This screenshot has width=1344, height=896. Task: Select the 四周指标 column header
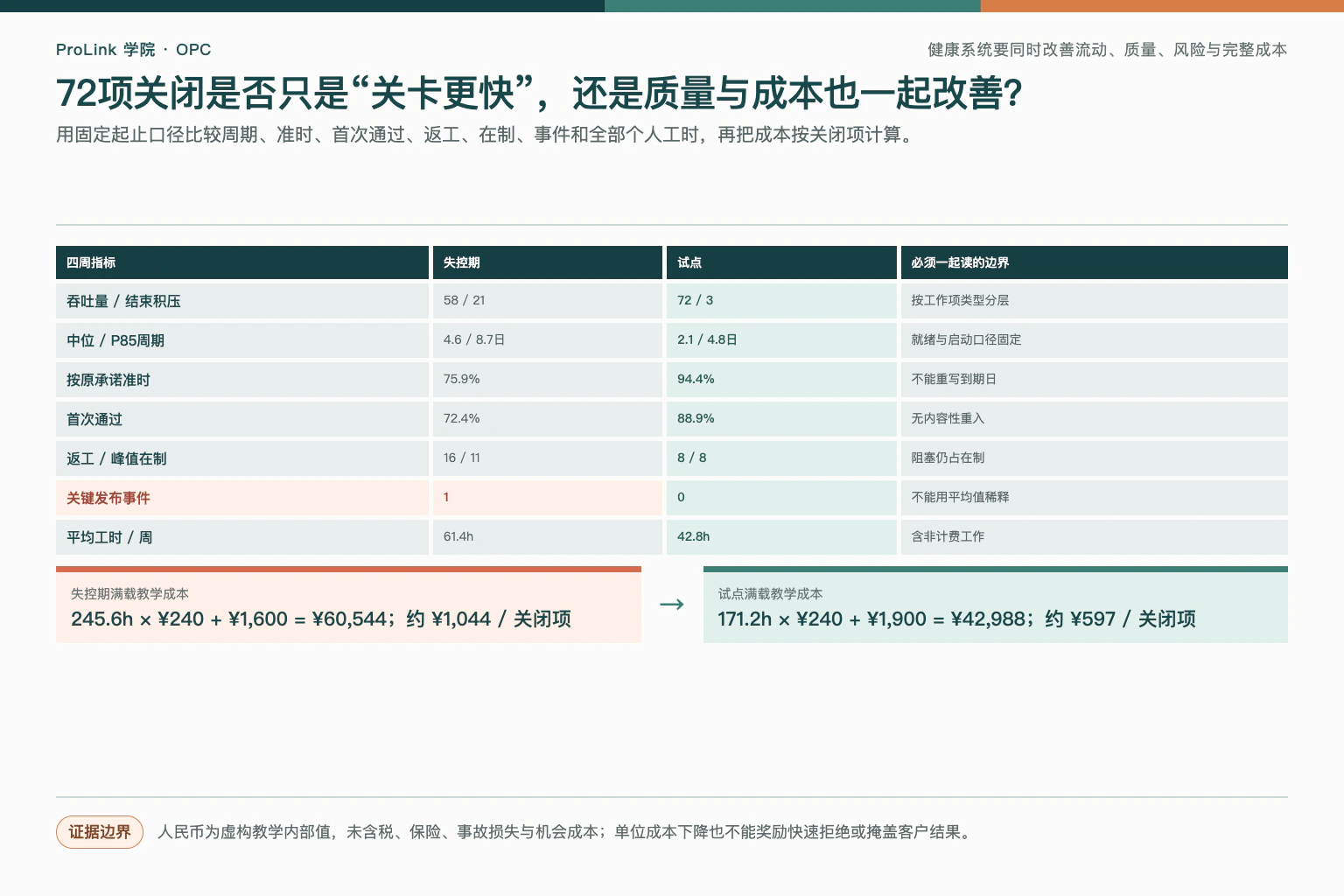point(242,262)
